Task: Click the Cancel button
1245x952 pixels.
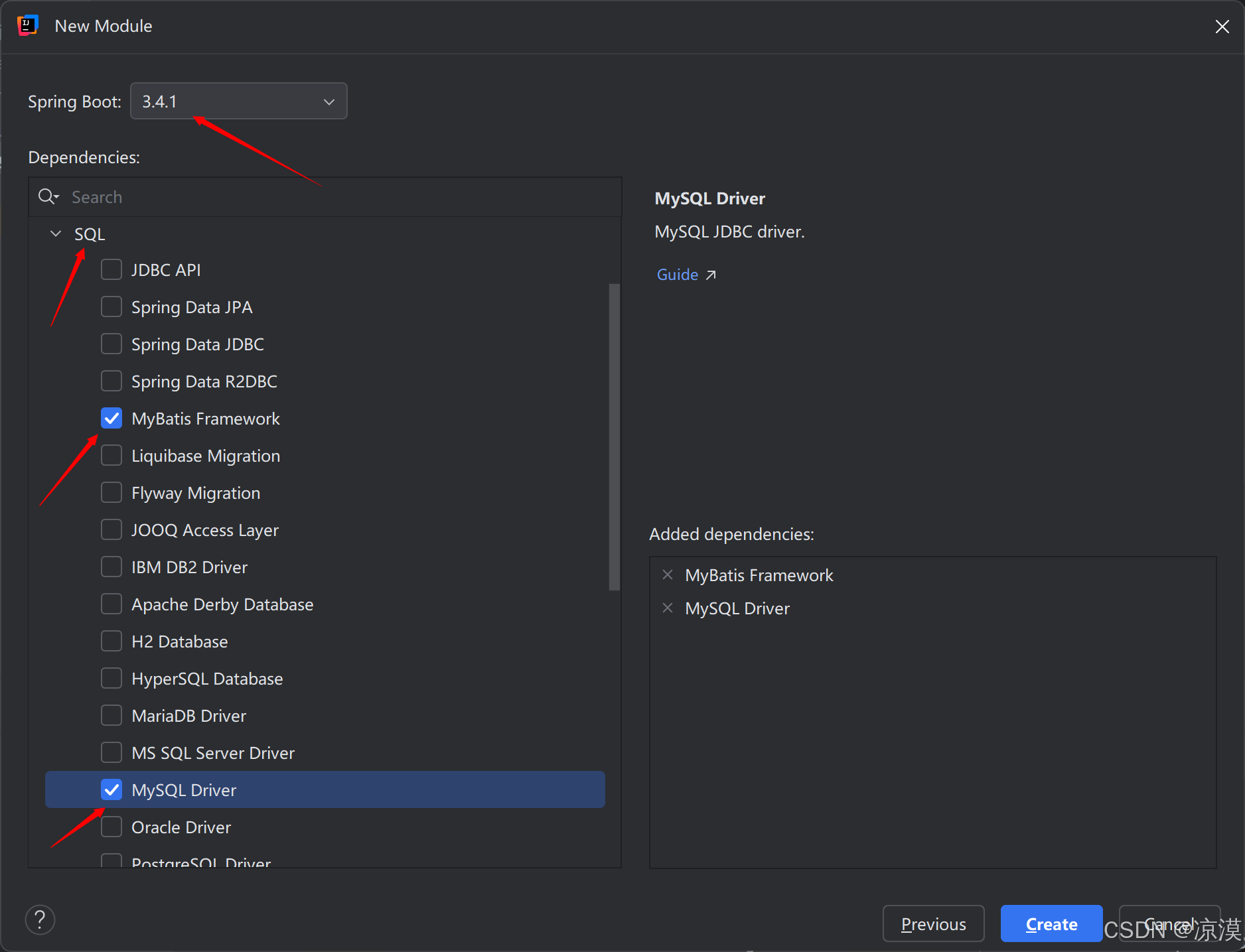Action: [x=1169, y=923]
